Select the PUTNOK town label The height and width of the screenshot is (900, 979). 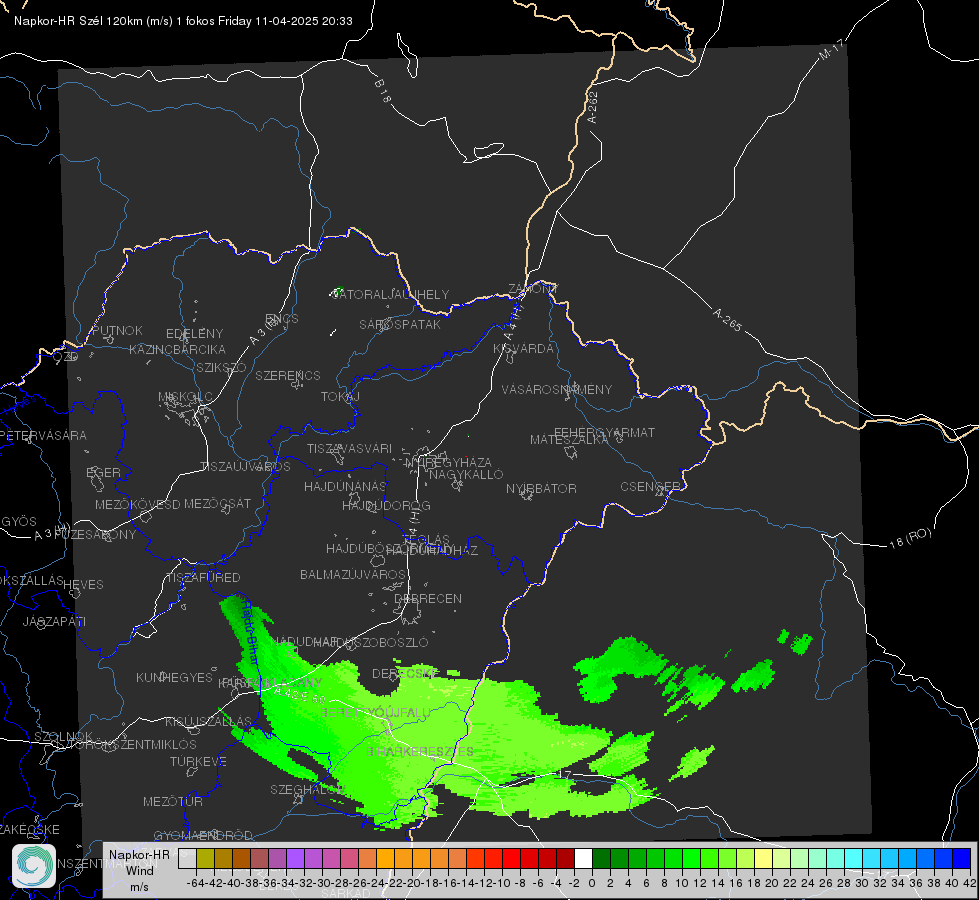tap(117, 330)
